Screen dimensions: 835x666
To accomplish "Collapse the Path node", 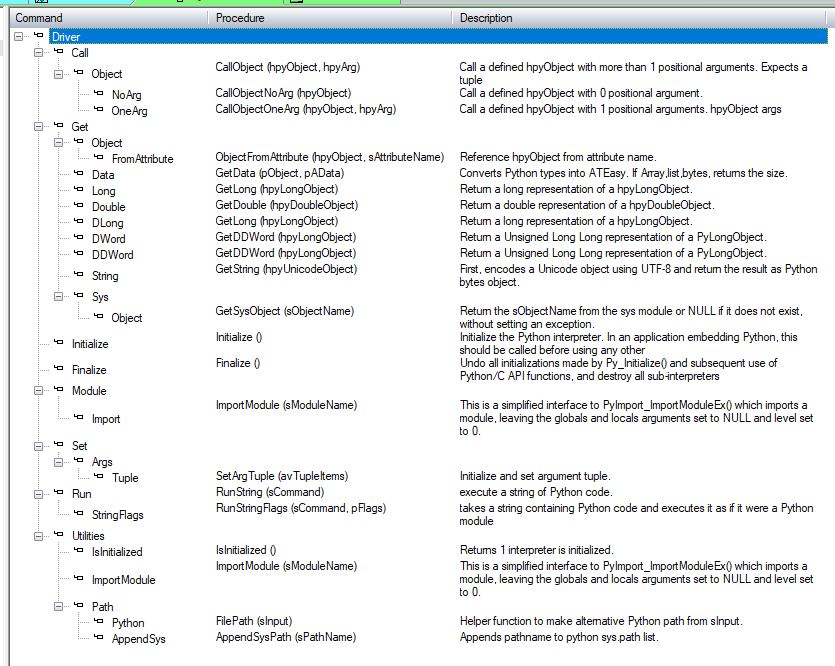I will tap(58, 606).
